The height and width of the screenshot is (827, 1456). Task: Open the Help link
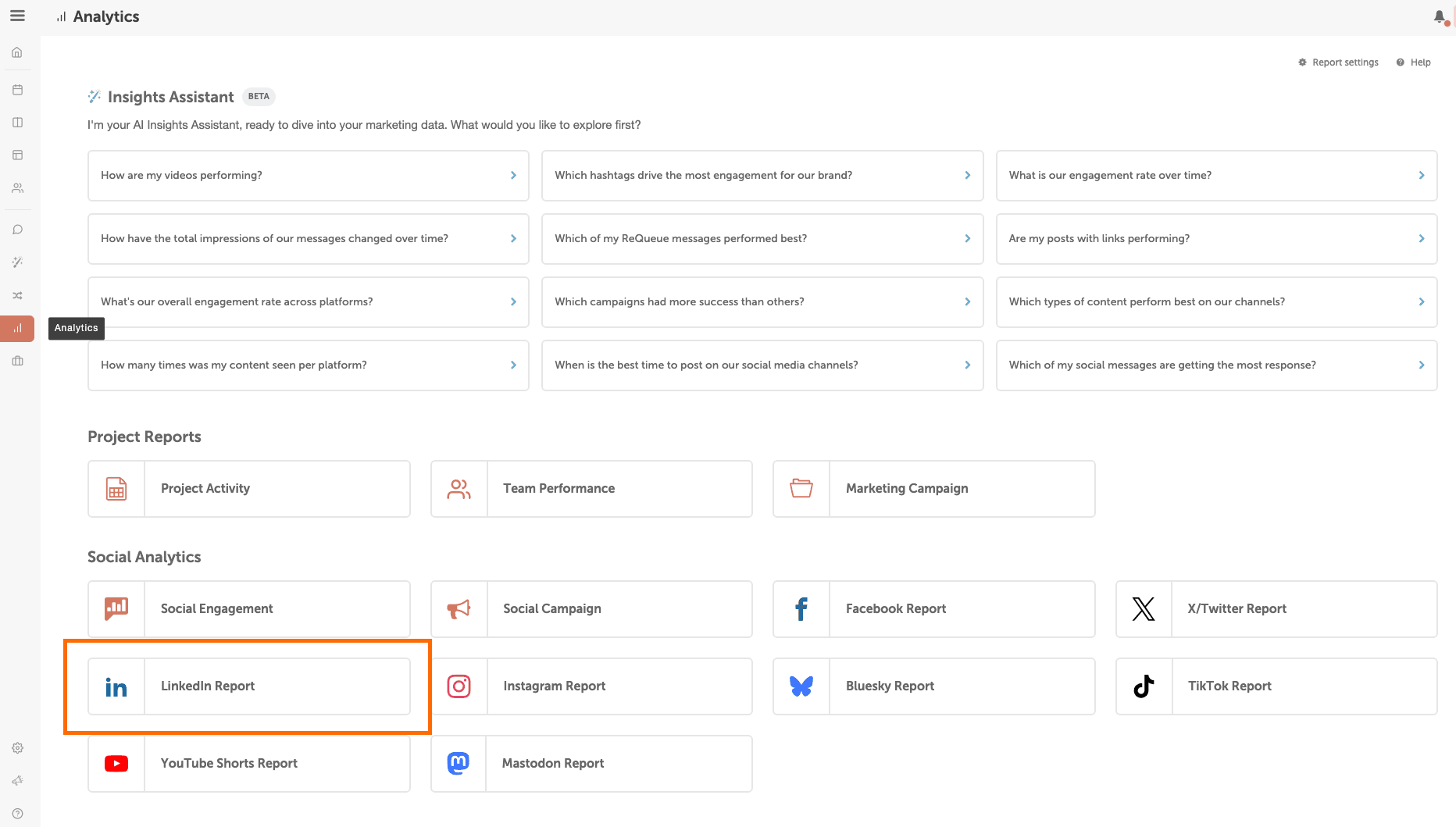coord(1414,62)
